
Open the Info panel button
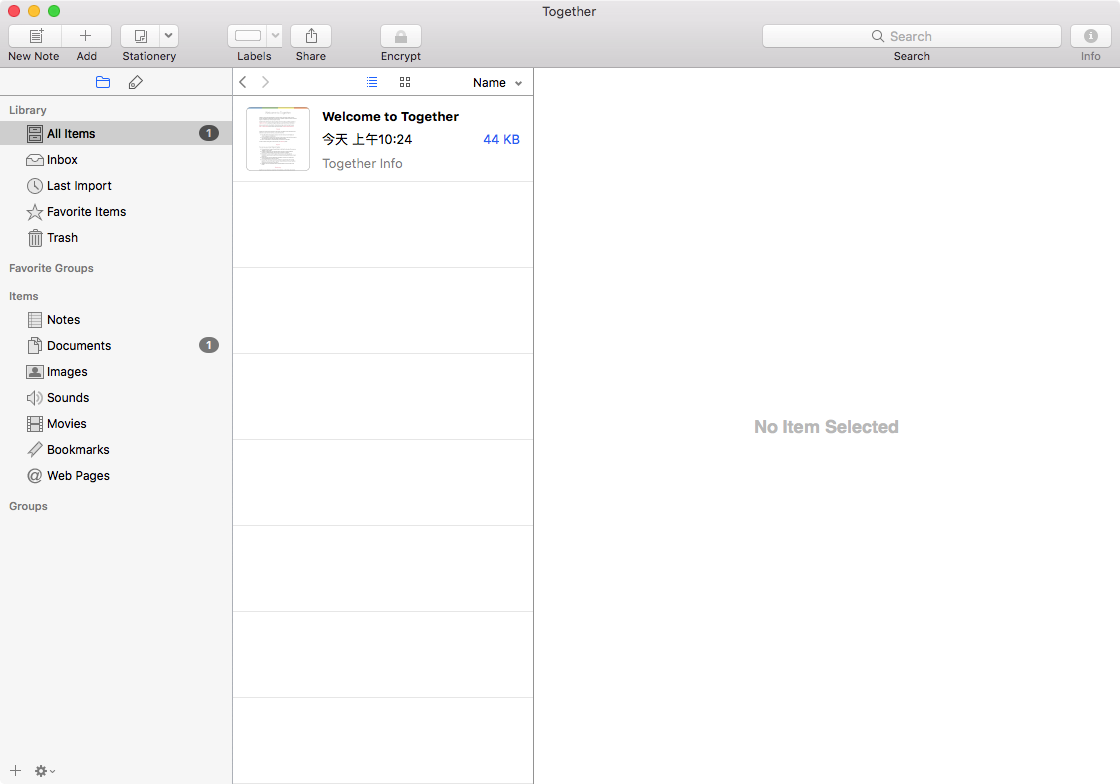point(1090,36)
